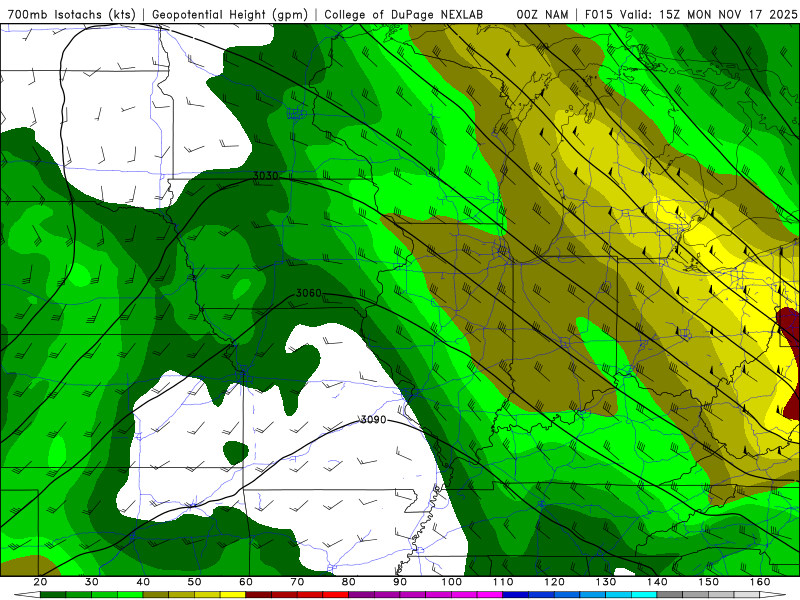
Task: Click the 40 value on the color scale
Action: [143, 582]
